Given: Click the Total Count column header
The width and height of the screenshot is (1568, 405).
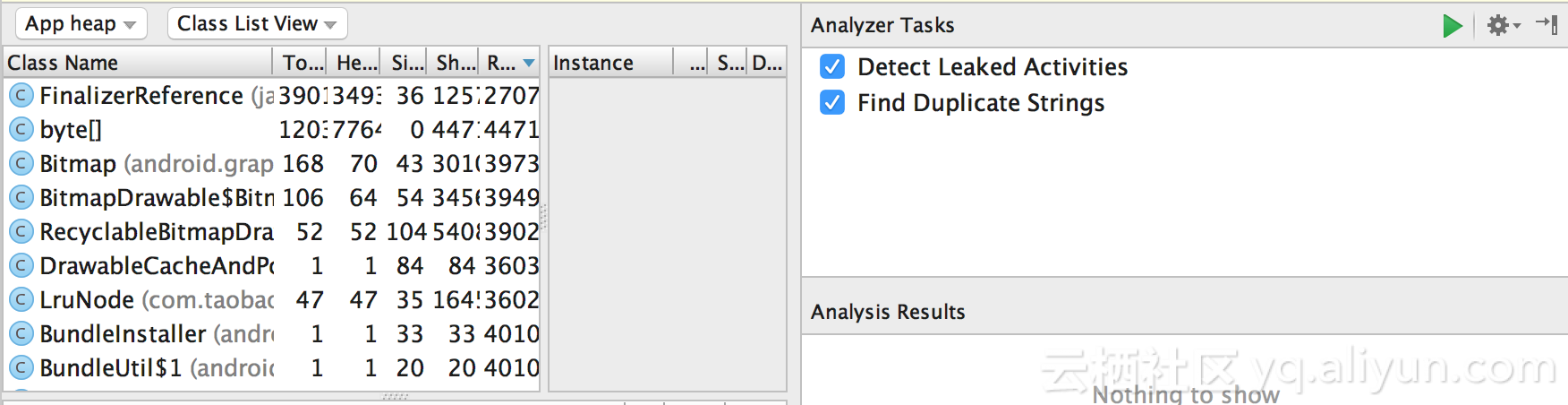Looking at the screenshot, I should [x=302, y=63].
